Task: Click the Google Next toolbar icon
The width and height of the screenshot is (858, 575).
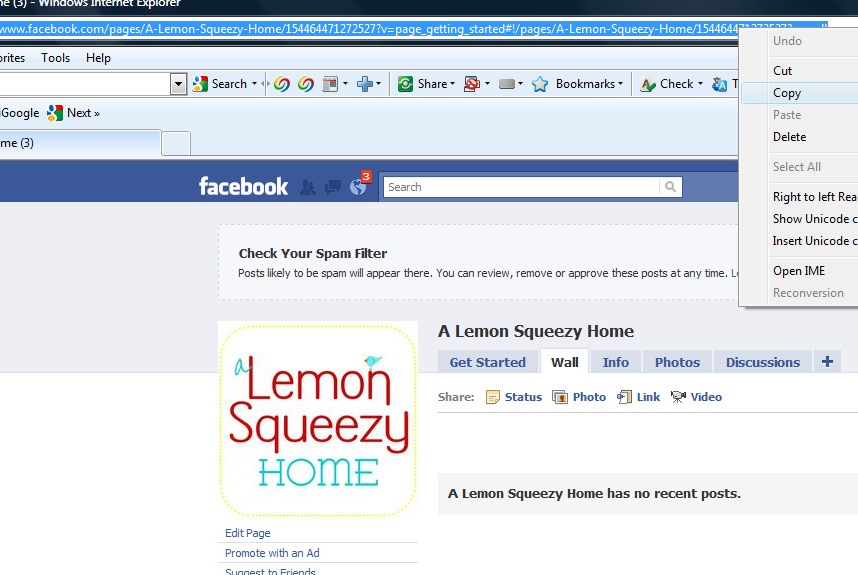Action: (x=55, y=113)
